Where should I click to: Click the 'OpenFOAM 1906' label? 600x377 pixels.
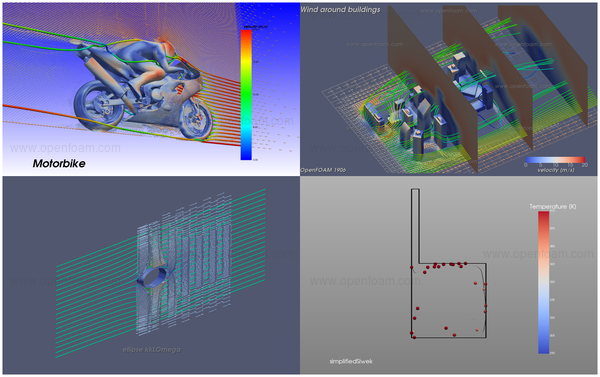323,170
